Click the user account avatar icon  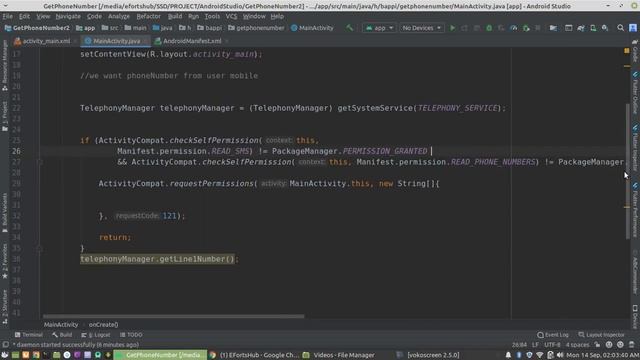(x=633, y=28)
